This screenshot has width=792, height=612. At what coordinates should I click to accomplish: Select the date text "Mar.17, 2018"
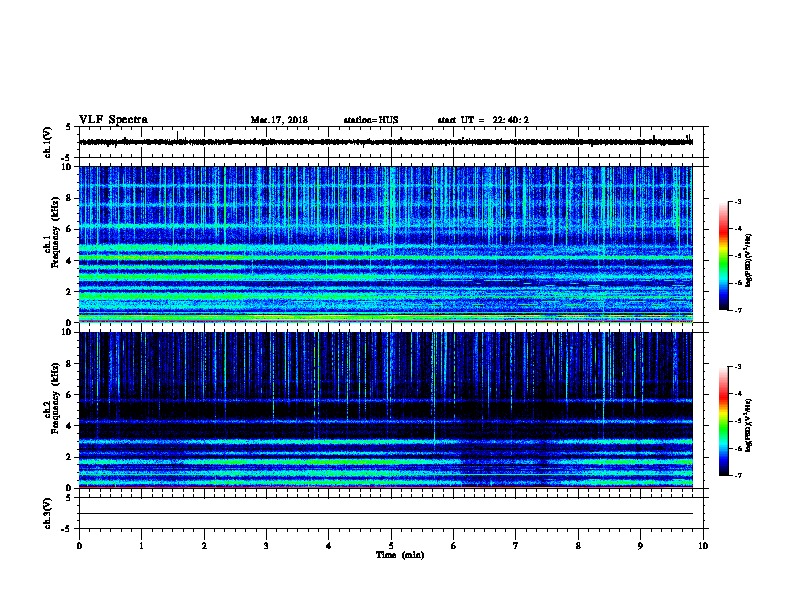coord(279,120)
